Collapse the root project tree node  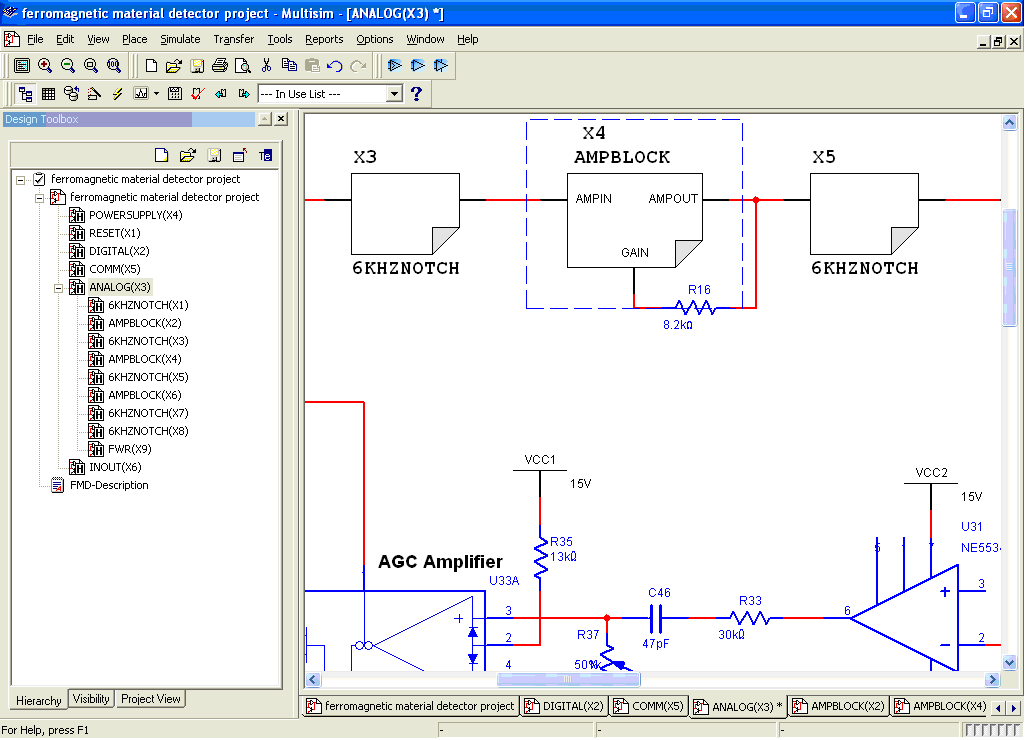coord(20,179)
